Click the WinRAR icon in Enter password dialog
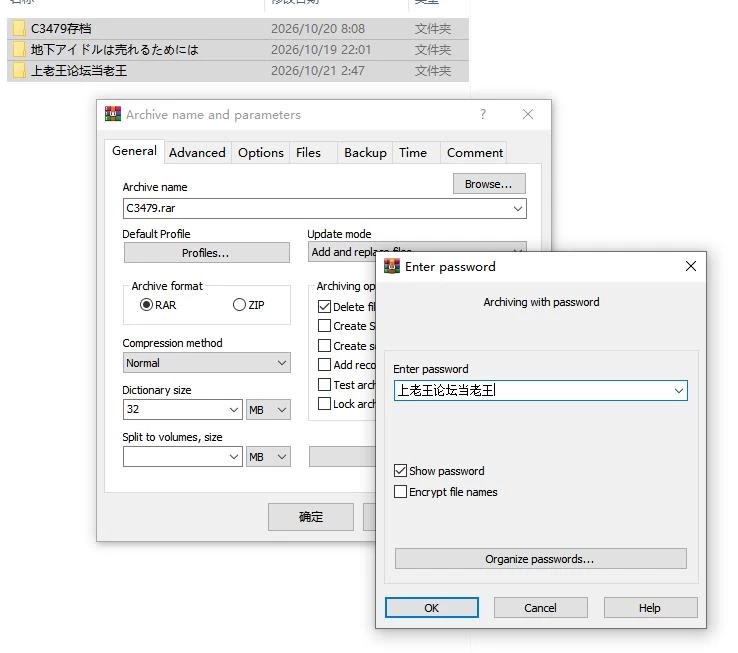The height and width of the screenshot is (653, 738). tap(392, 266)
